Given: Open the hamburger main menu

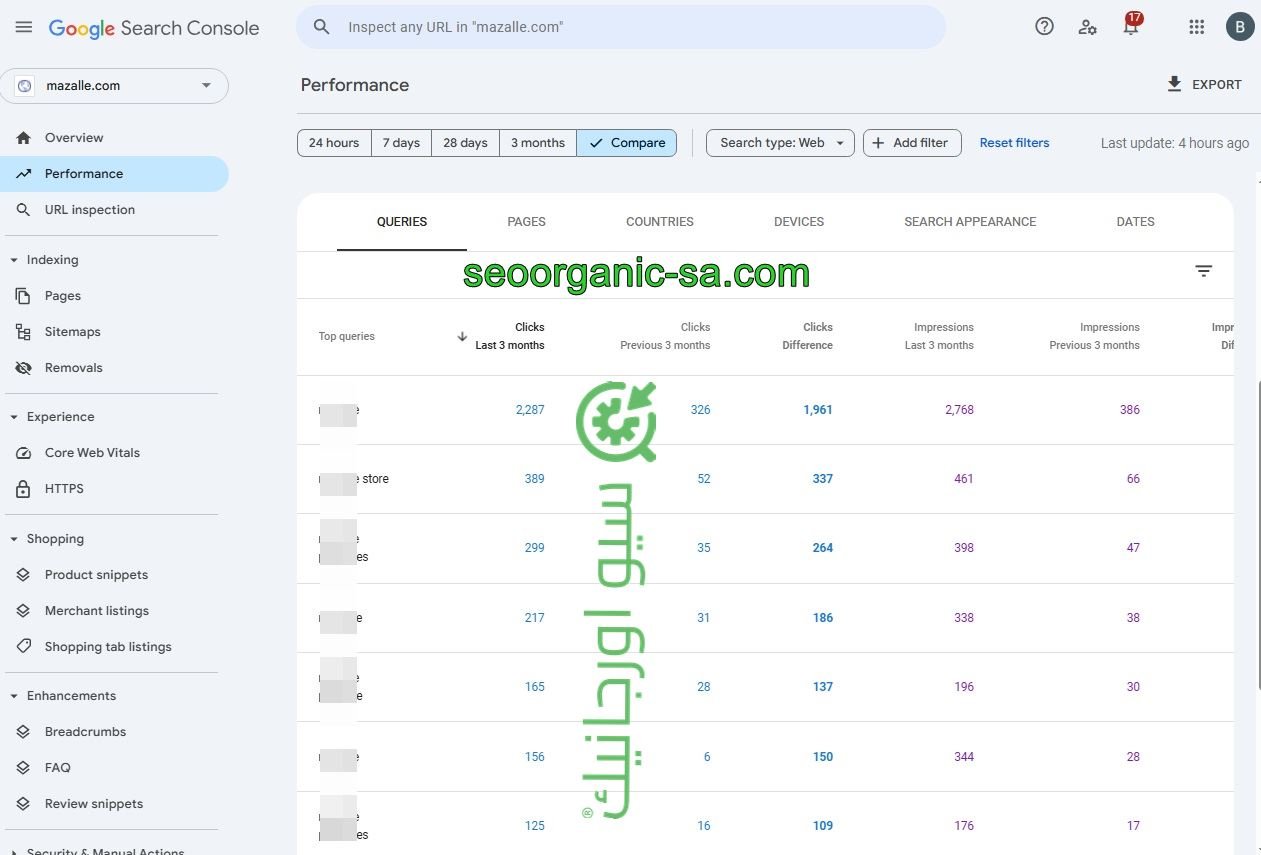Looking at the screenshot, I should pos(24,27).
